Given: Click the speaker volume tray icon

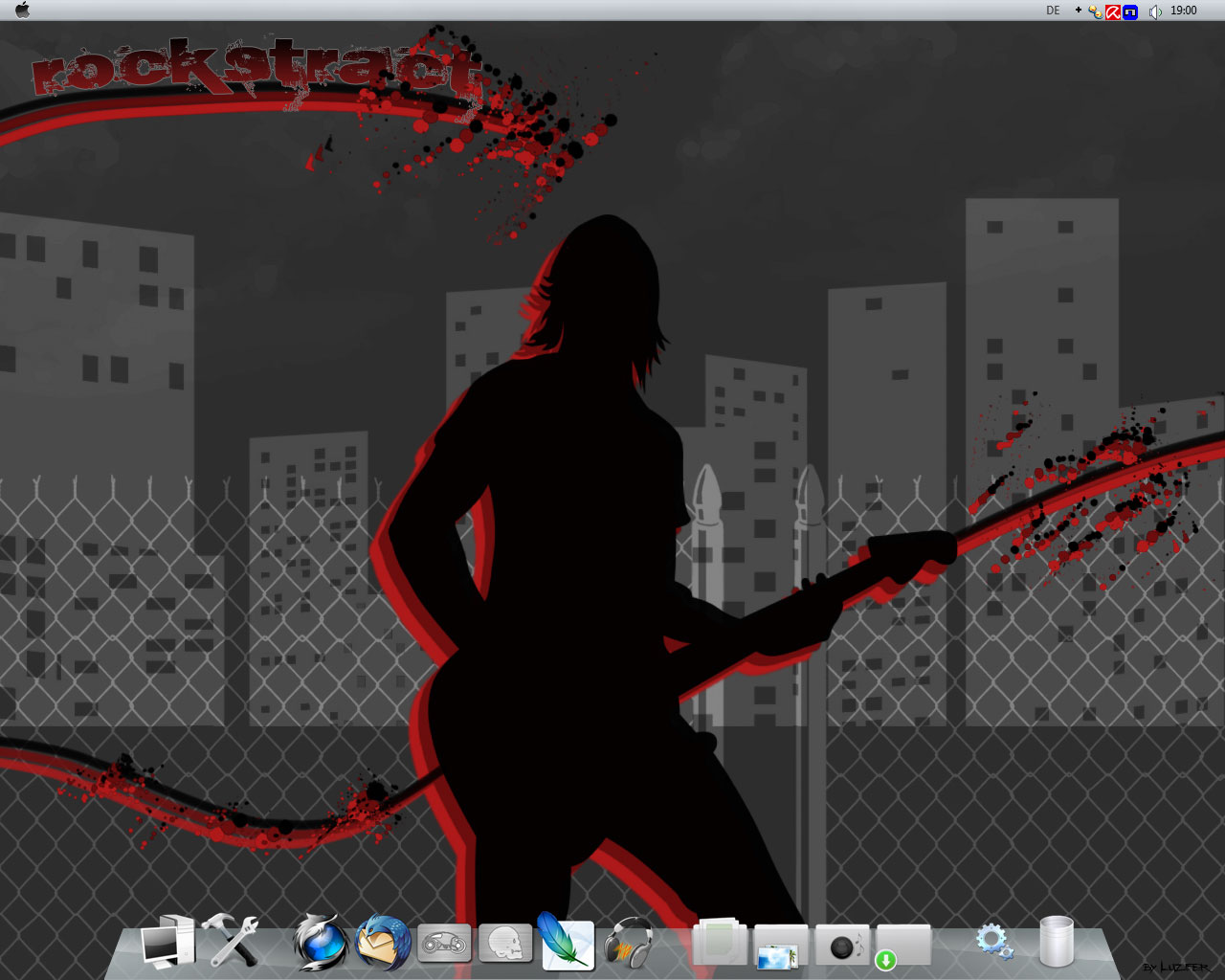Looking at the screenshot, I should coord(1155,11).
